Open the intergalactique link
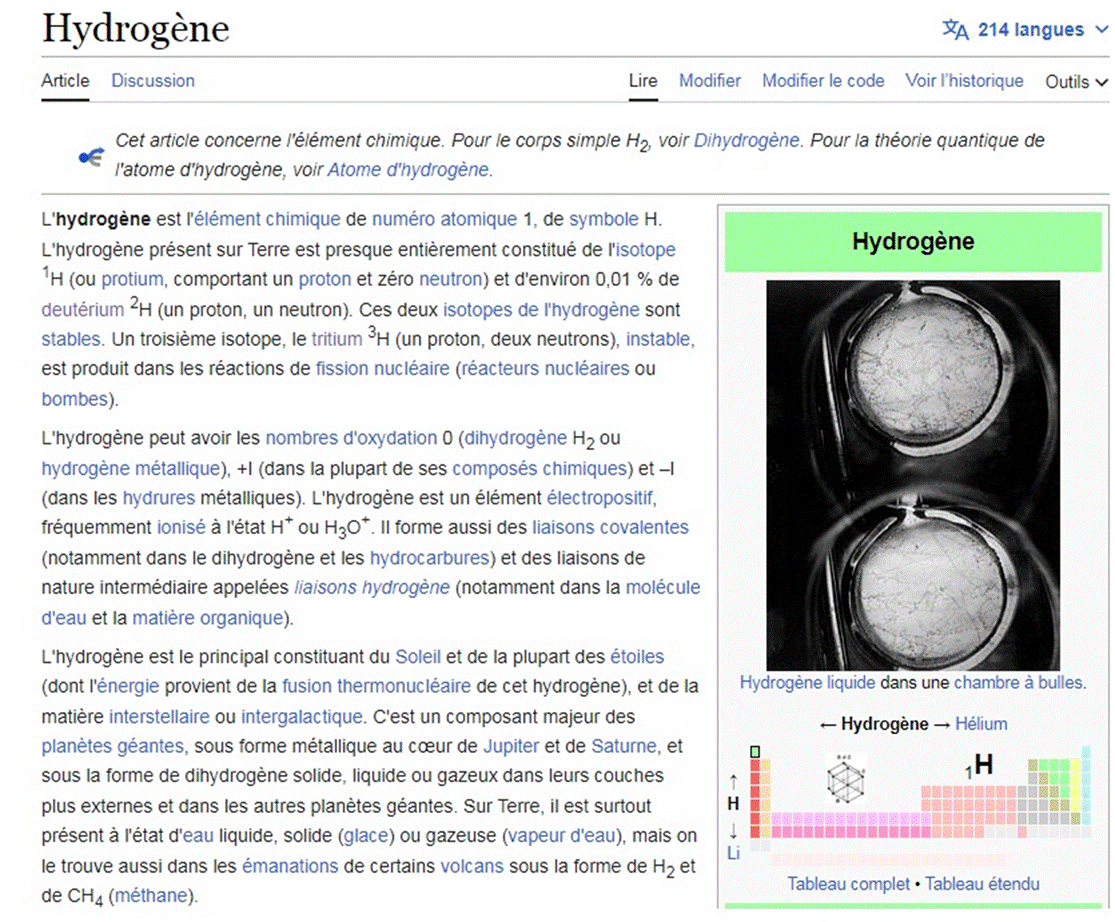1115x922 pixels. 302,717
